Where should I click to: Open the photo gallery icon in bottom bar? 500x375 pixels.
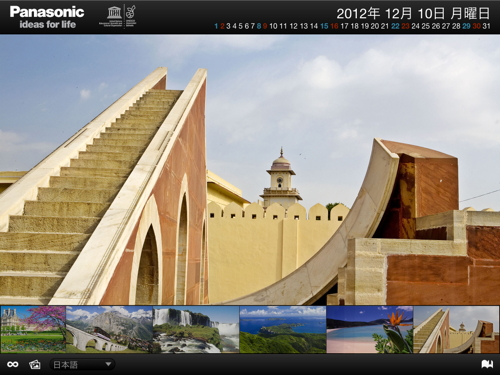[x=35, y=364]
